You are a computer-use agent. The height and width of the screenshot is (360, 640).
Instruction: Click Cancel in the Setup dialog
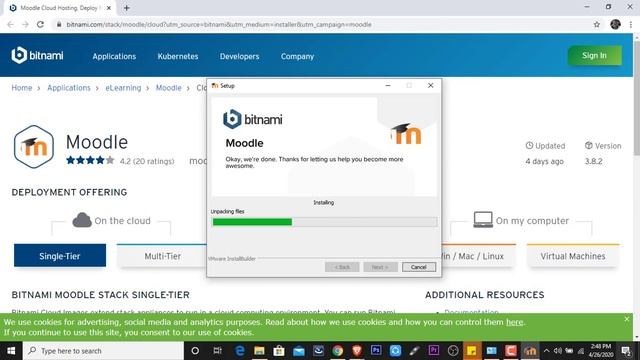coord(419,267)
